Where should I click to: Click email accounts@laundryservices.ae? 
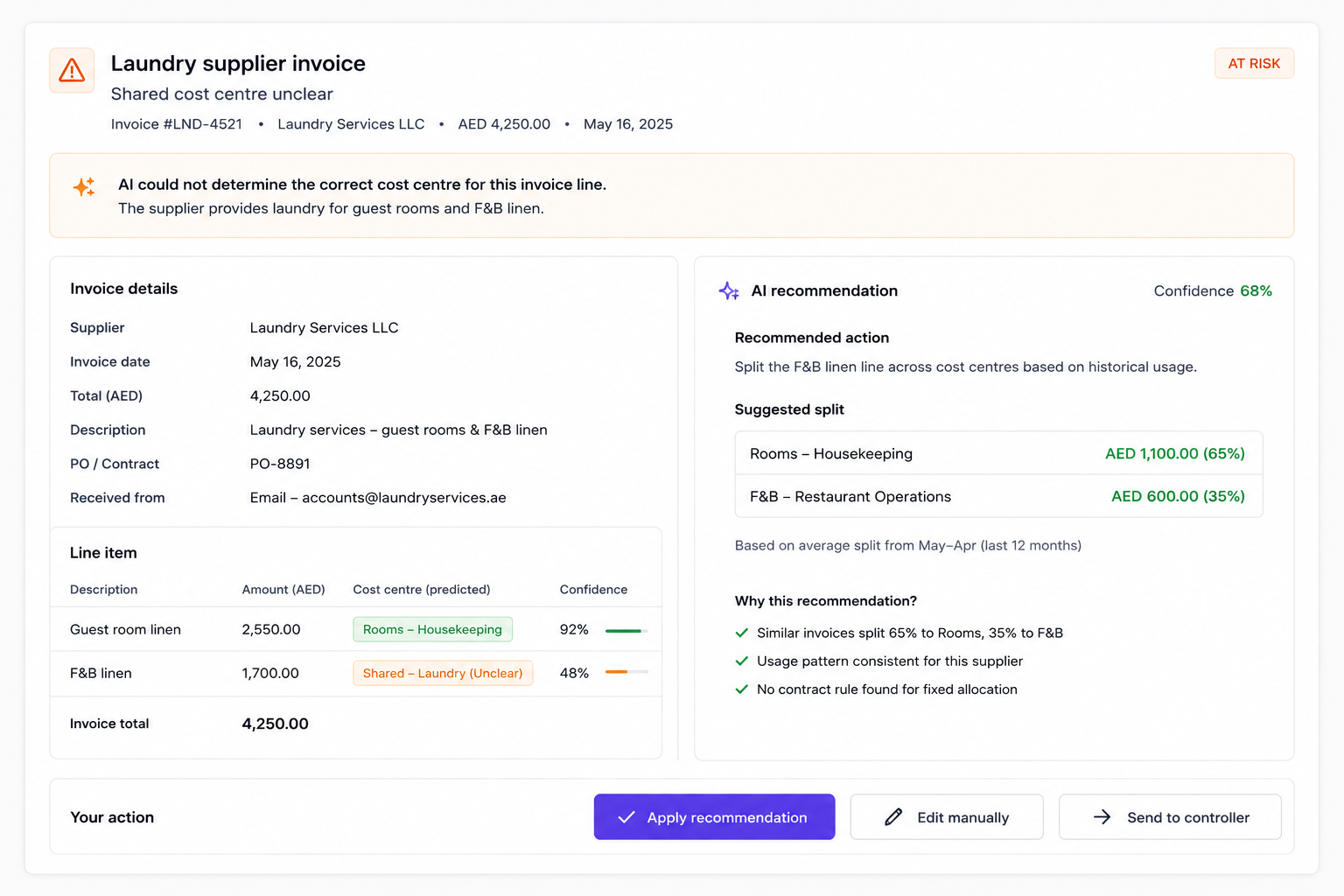(x=404, y=498)
